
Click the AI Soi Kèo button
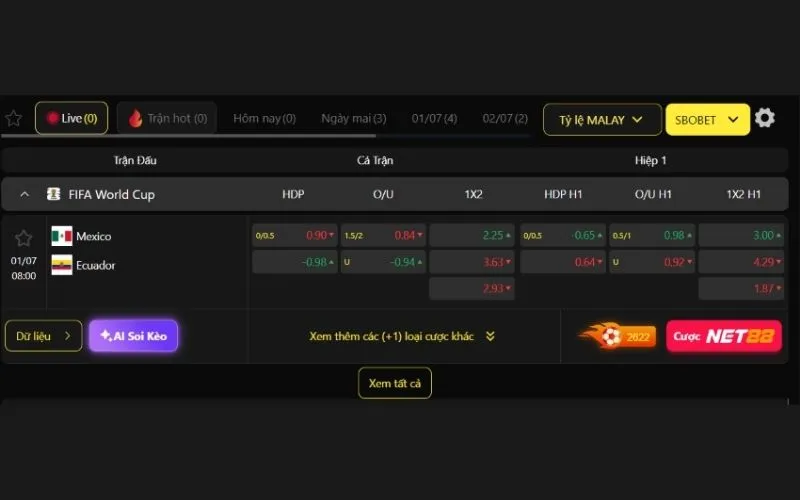pos(133,336)
